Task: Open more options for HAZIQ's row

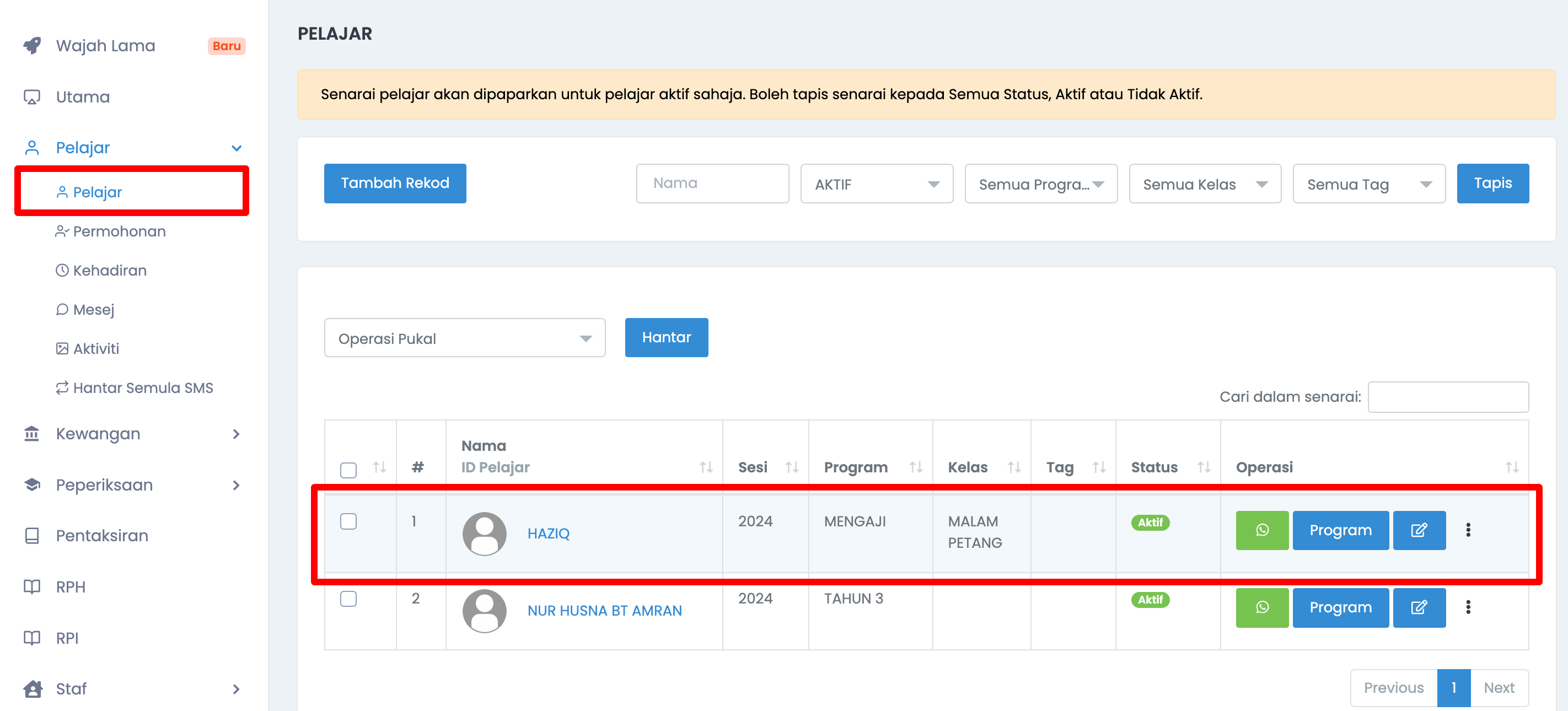Action: pos(1468,530)
